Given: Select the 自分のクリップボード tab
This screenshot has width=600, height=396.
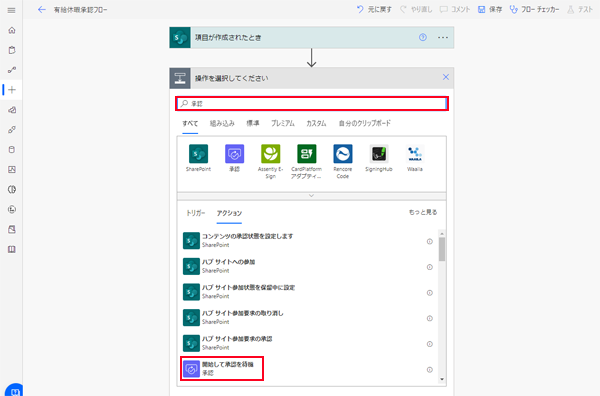Looking at the screenshot, I should [x=365, y=124].
